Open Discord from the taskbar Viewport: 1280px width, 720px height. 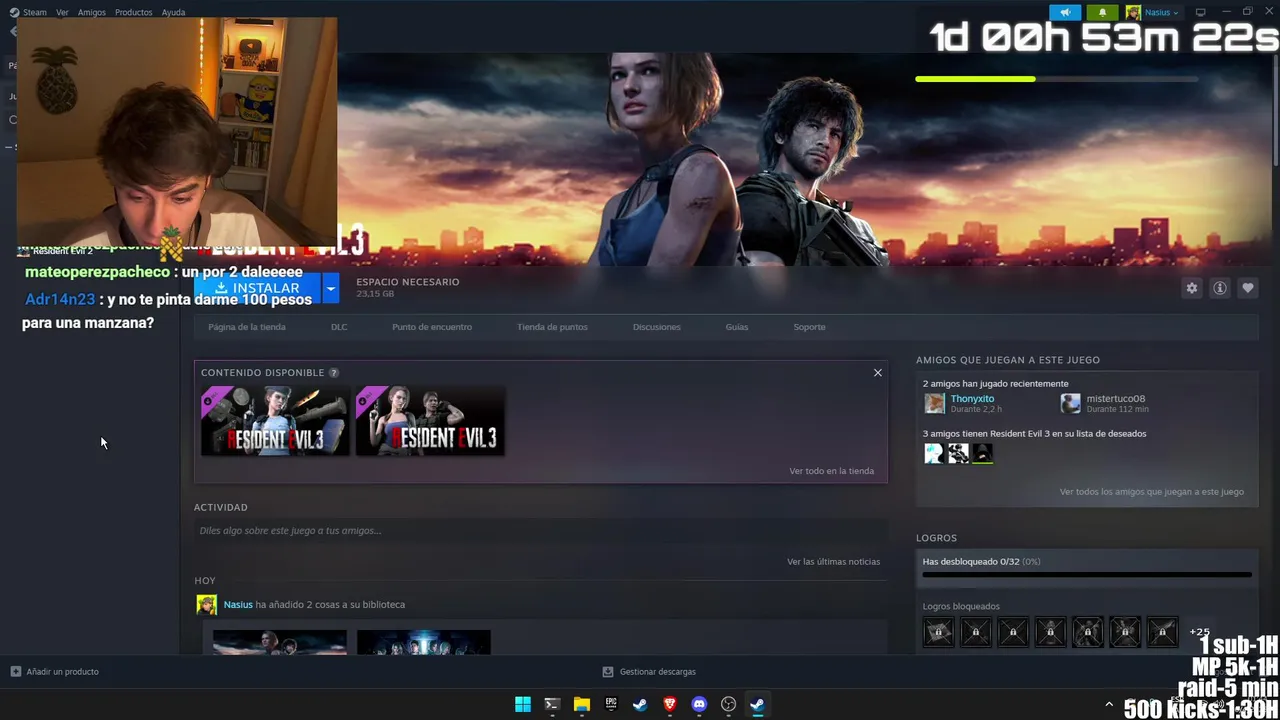(x=699, y=704)
